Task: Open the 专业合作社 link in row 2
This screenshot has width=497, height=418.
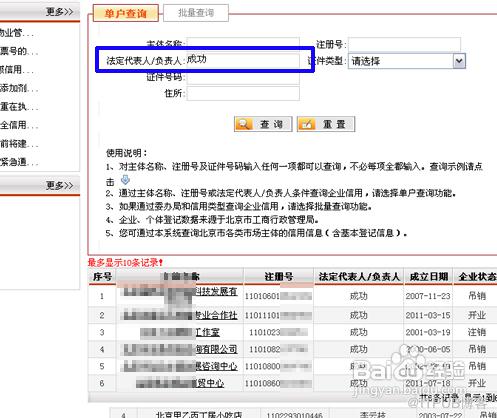Action: pos(216,315)
